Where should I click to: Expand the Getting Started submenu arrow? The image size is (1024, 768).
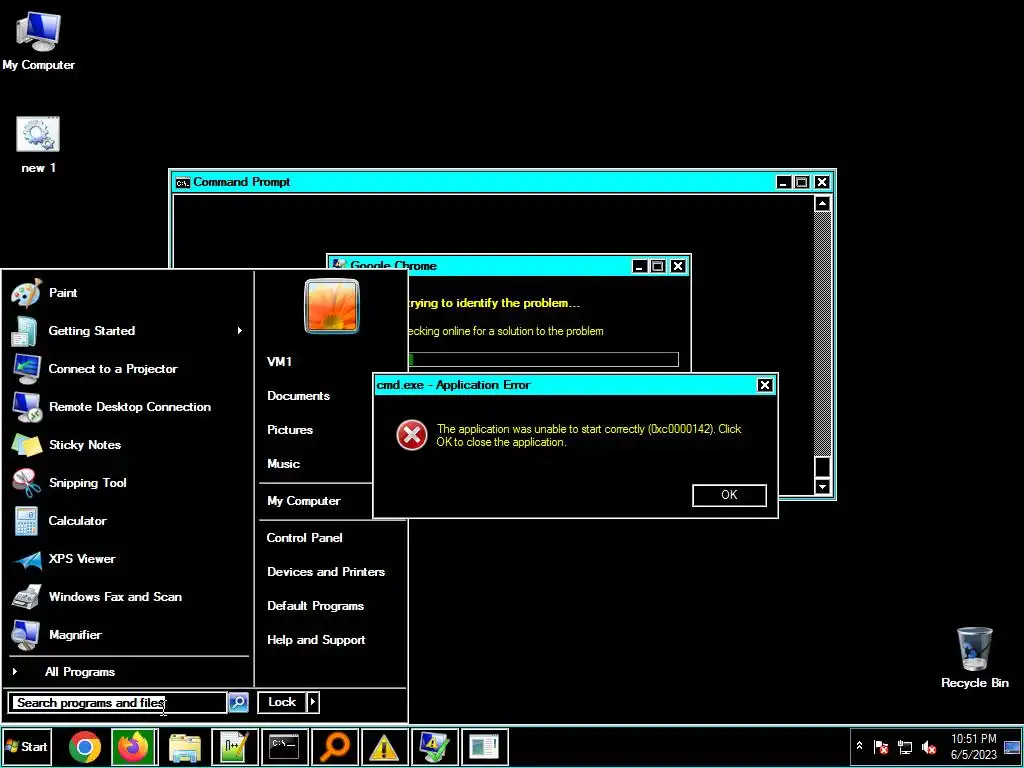click(240, 331)
